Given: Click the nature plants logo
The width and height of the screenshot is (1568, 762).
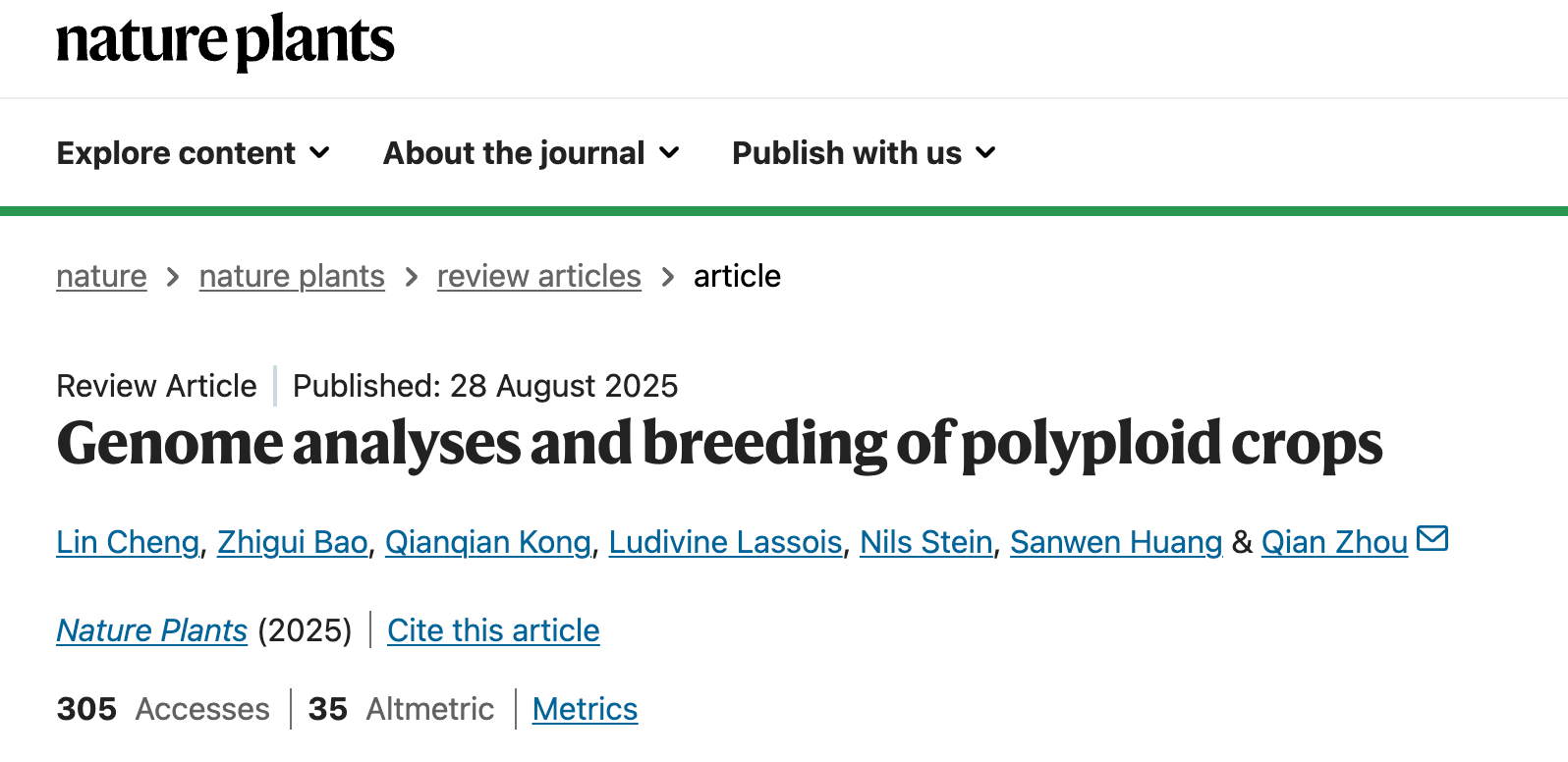Looking at the screenshot, I should pyautogui.click(x=225, y=41).
